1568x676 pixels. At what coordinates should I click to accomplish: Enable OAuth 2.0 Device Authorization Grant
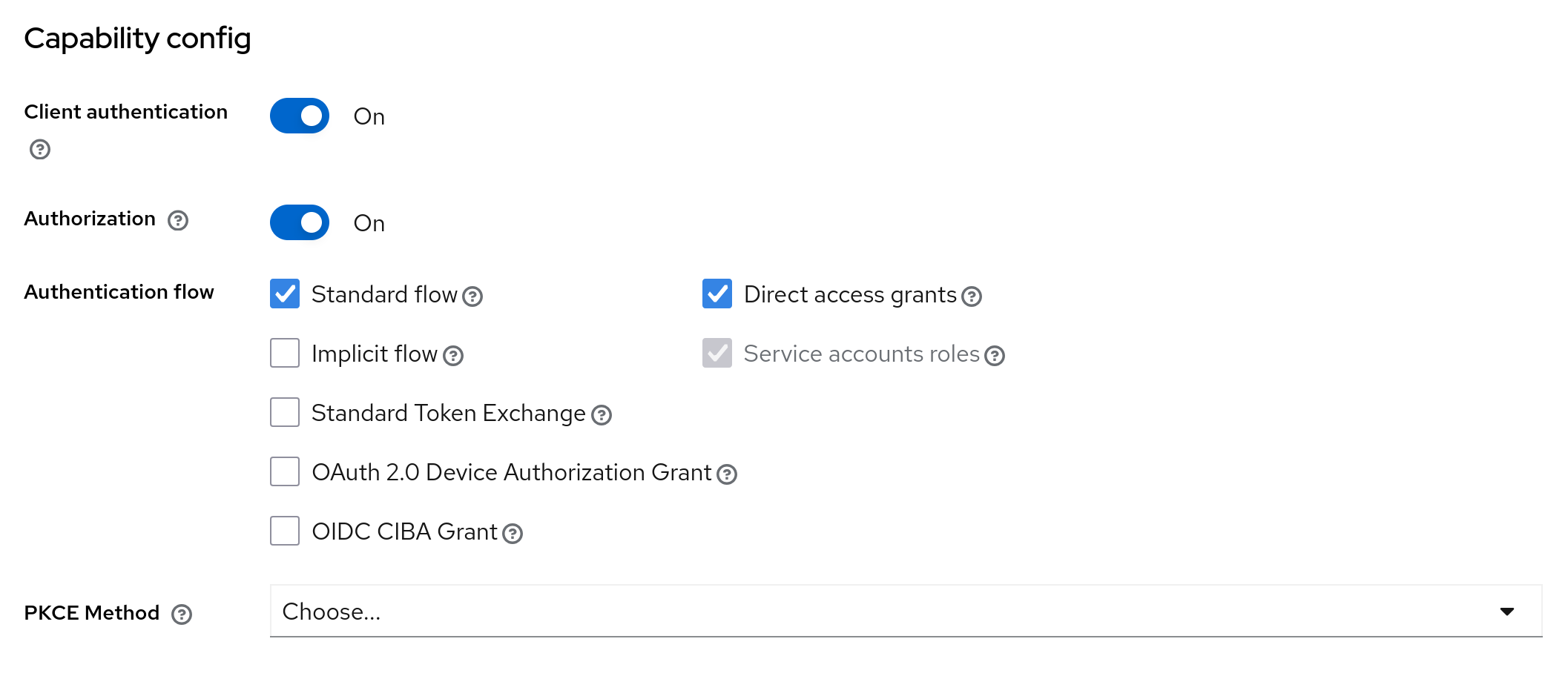[x=284, y=471]
